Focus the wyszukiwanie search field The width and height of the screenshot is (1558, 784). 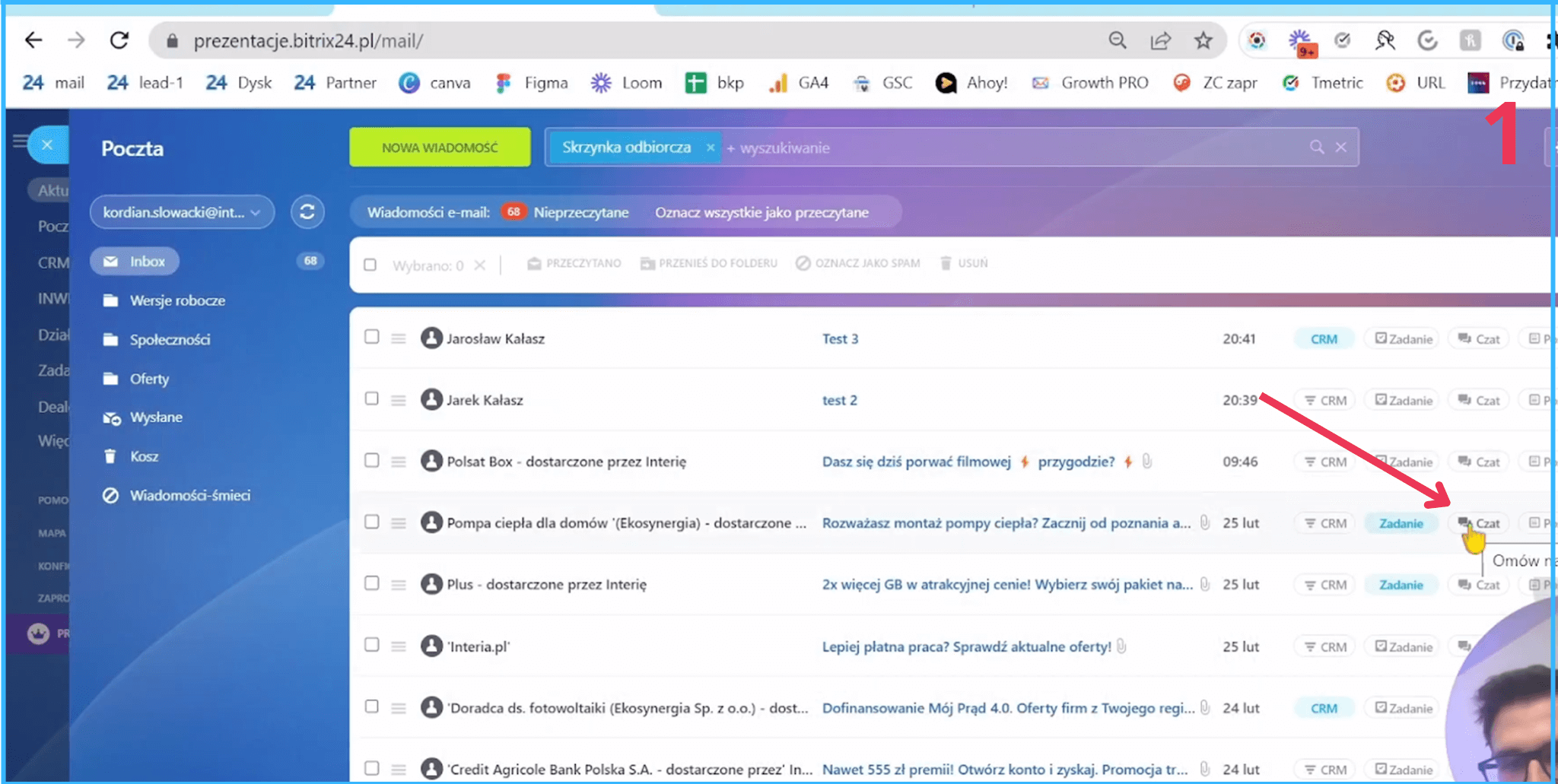click(x=989, y=148)
